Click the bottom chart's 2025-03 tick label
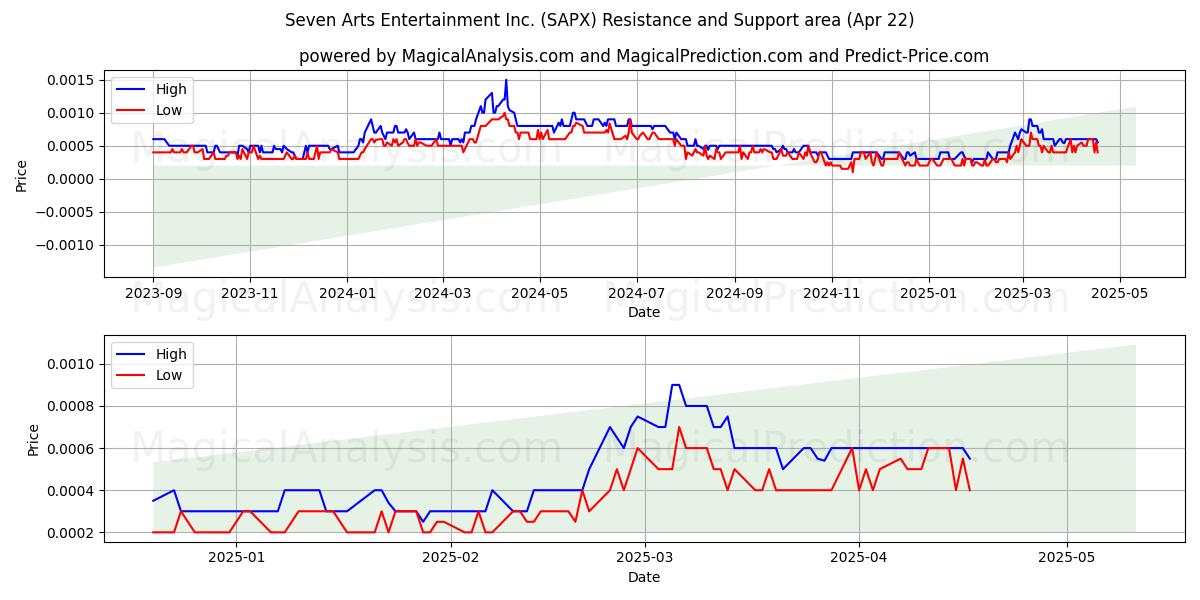1200x600 pixels. [x=644, y=558]
